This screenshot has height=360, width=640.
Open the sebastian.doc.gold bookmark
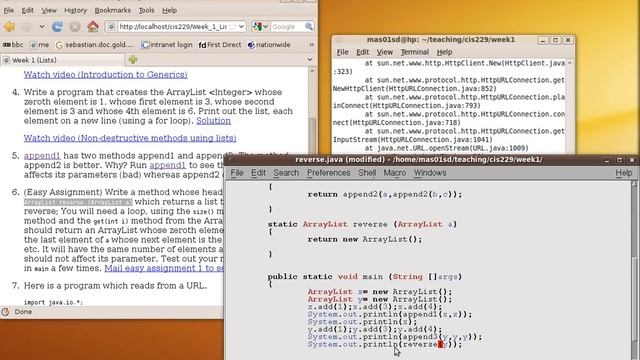pyautogui.click(x=94, y=45)
